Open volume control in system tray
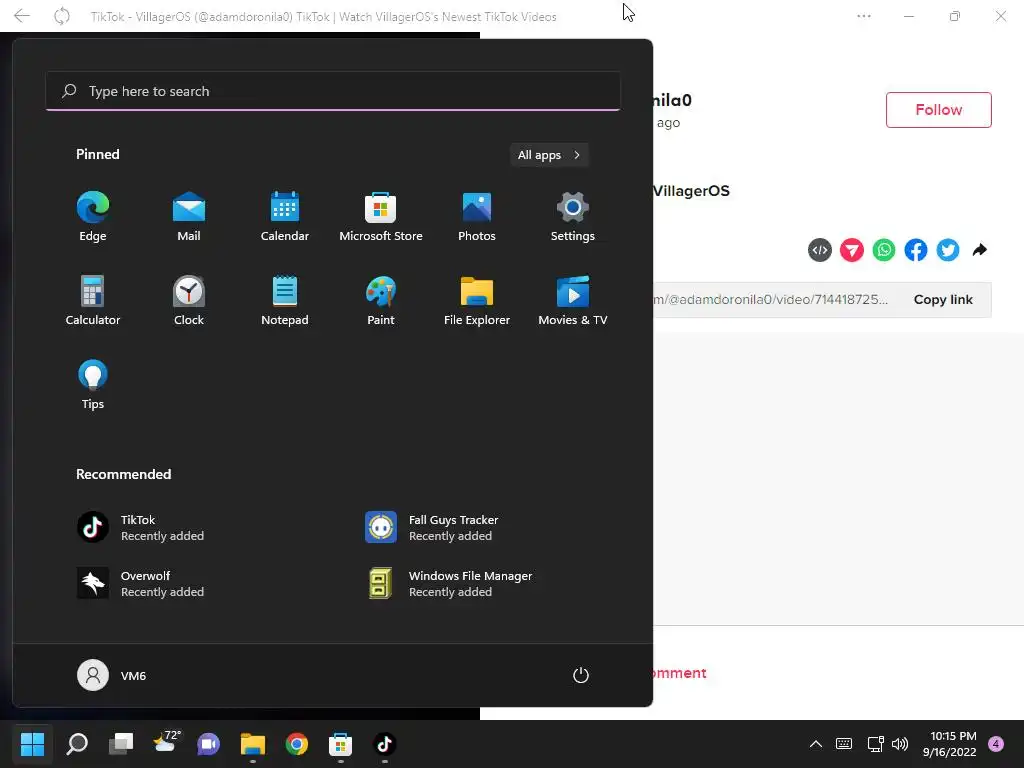This screenshot has height=768, width=1024. 900,744
